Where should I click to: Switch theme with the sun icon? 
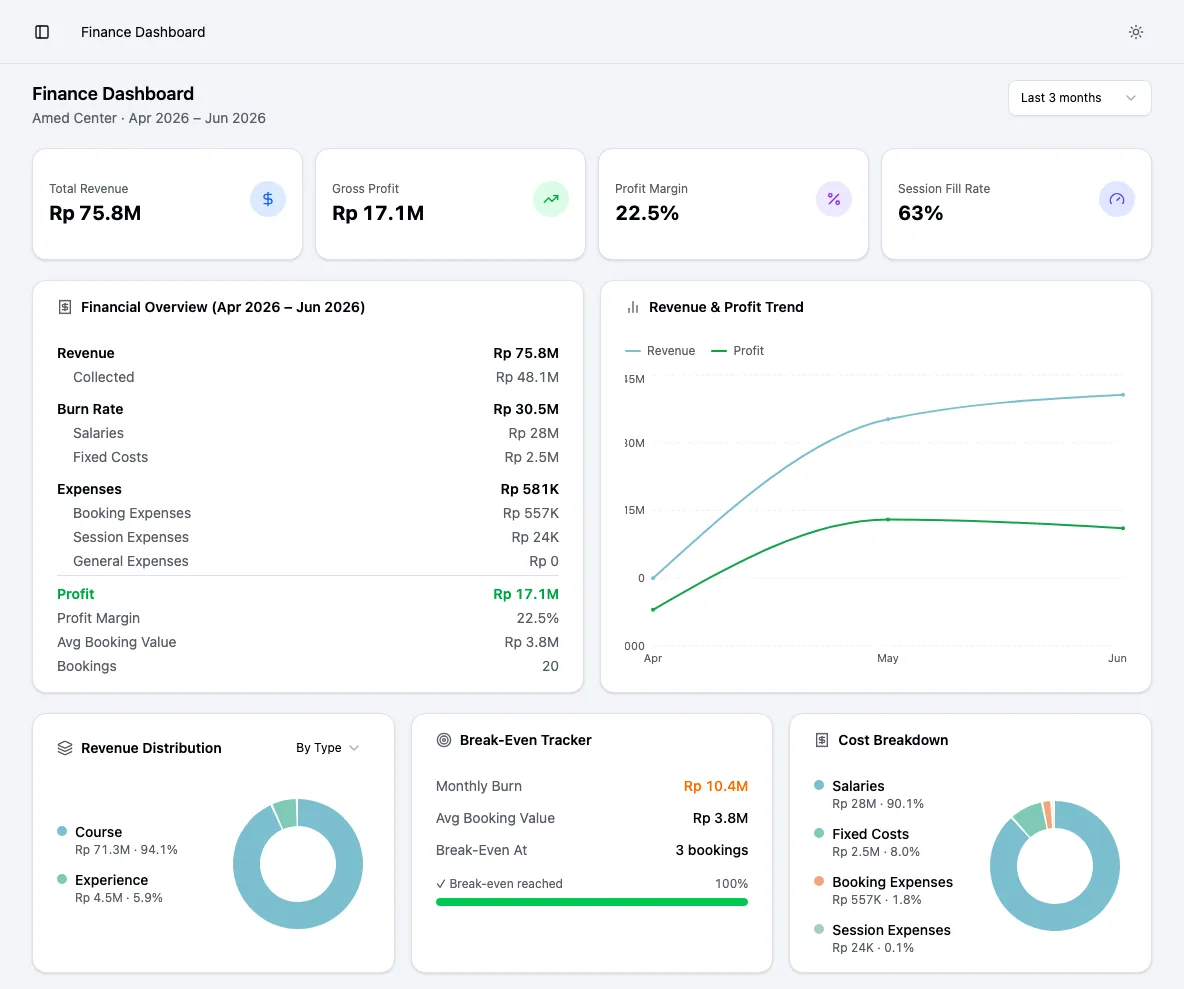pyautogui.click(x=1135, y=32)
